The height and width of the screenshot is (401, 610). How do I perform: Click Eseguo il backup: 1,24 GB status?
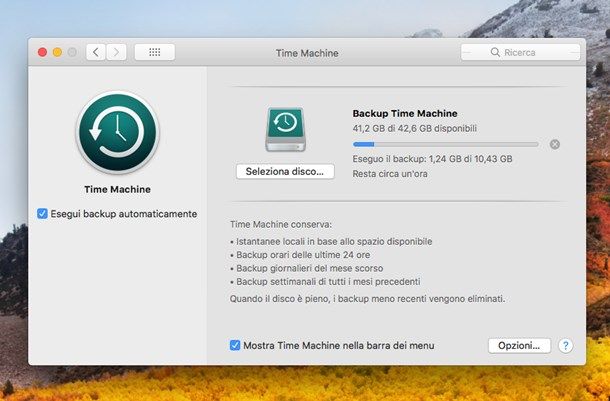point(432,159)
